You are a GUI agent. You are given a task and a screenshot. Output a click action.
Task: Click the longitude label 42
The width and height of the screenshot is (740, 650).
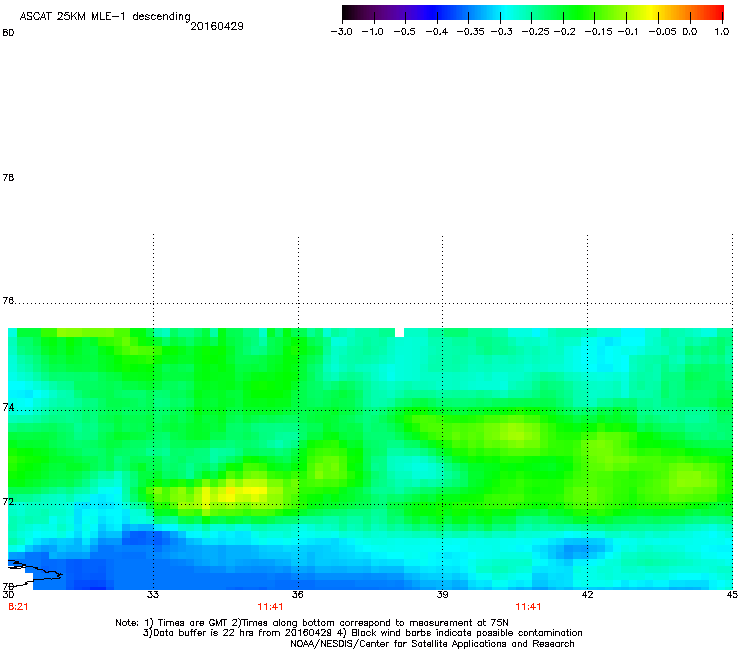click(x=587, y=594)
